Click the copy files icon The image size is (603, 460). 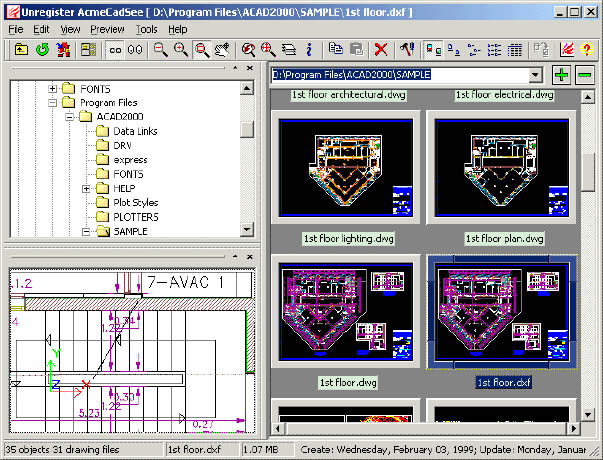click(336, 50)
